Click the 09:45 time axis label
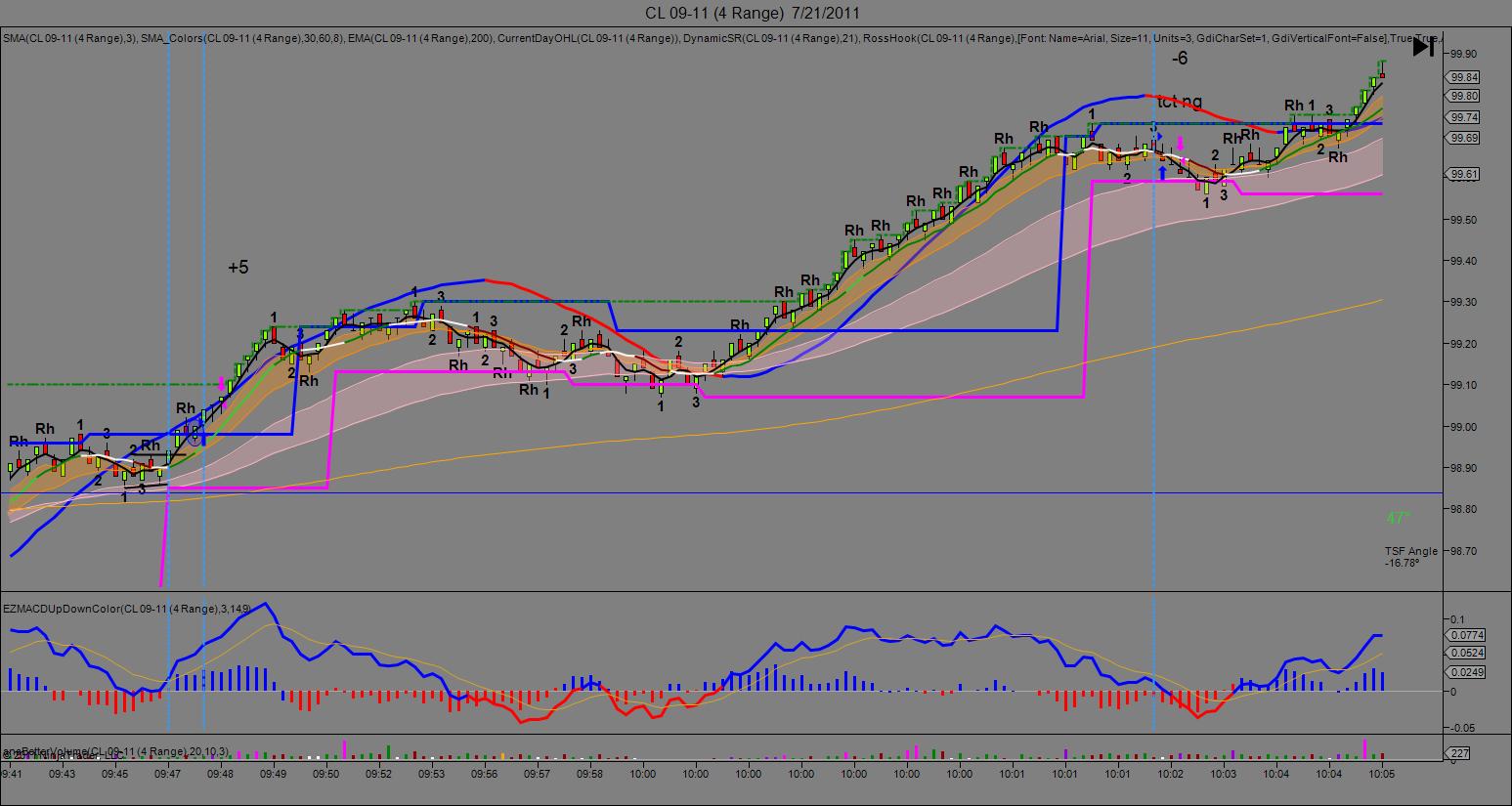Screen dimensions: 1512x806 (114, 774)
